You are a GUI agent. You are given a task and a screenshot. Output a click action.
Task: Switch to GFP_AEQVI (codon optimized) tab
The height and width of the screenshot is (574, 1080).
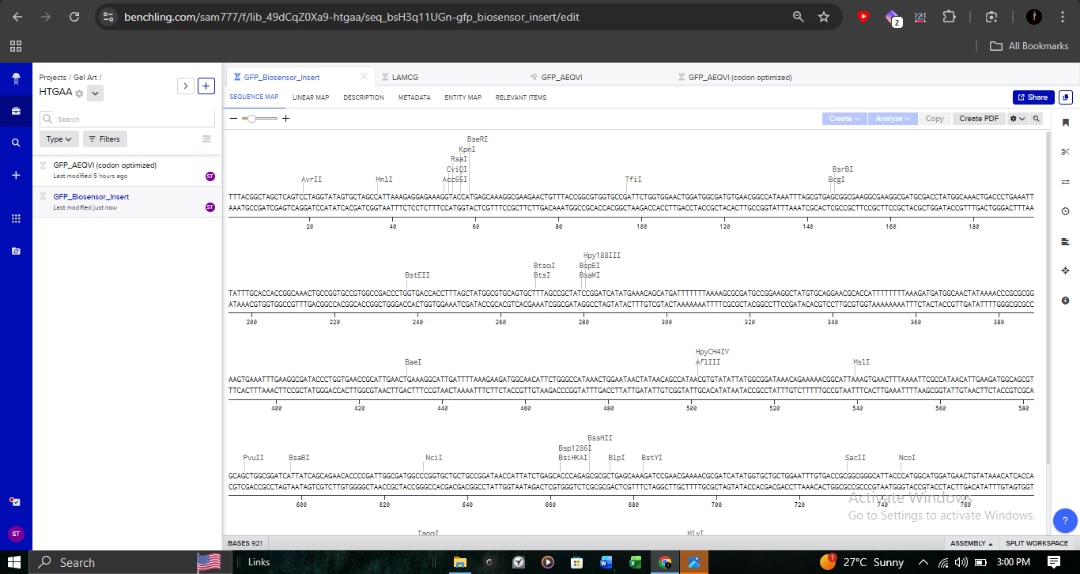pyautogui.click(x=740, y=77)
